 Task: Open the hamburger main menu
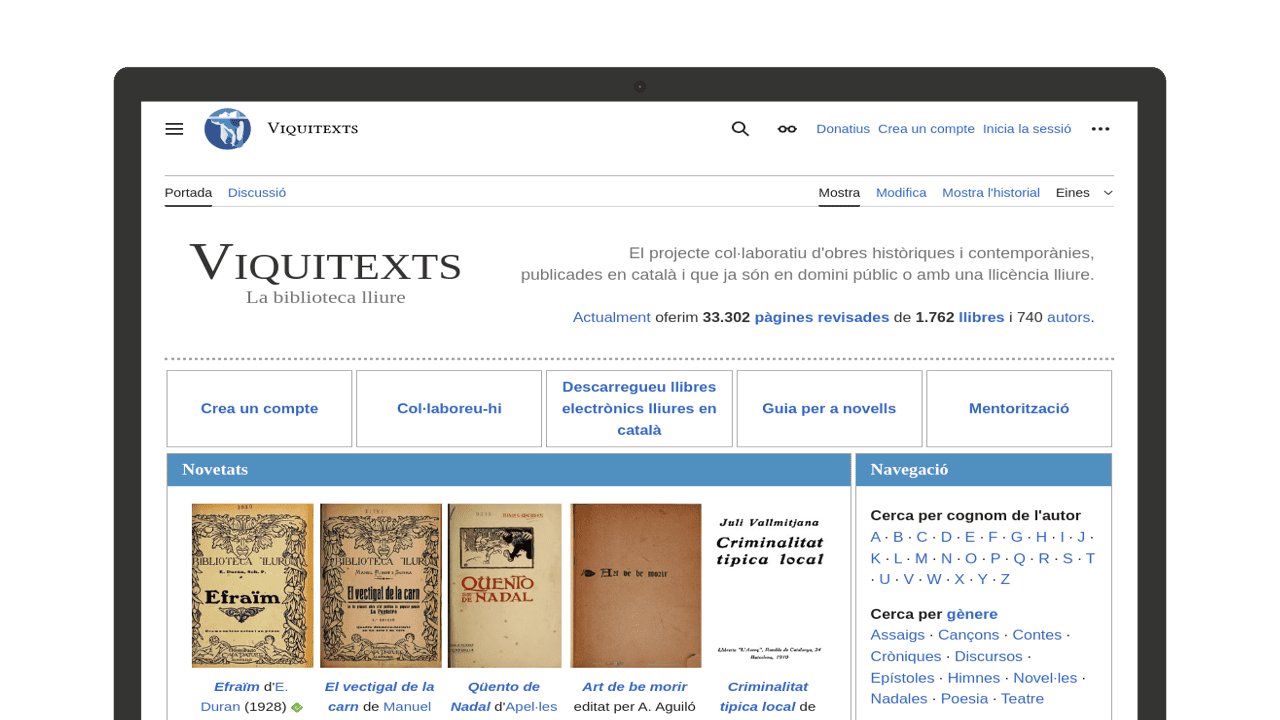click(x=174, y=129)
